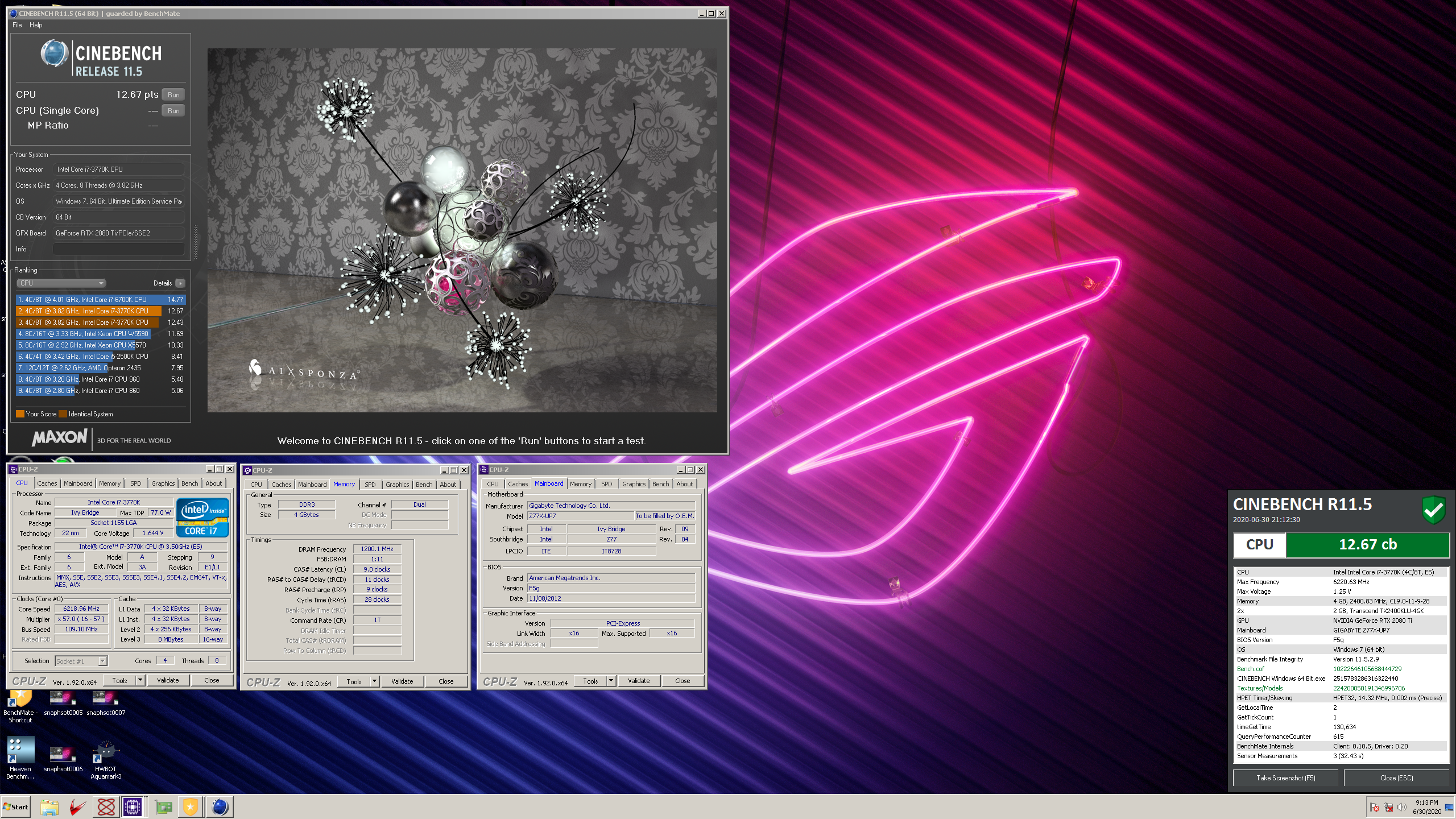Open the Heaven Benchmark desktop shortcut
The image size is (1456, 819).
pos(20,758)
